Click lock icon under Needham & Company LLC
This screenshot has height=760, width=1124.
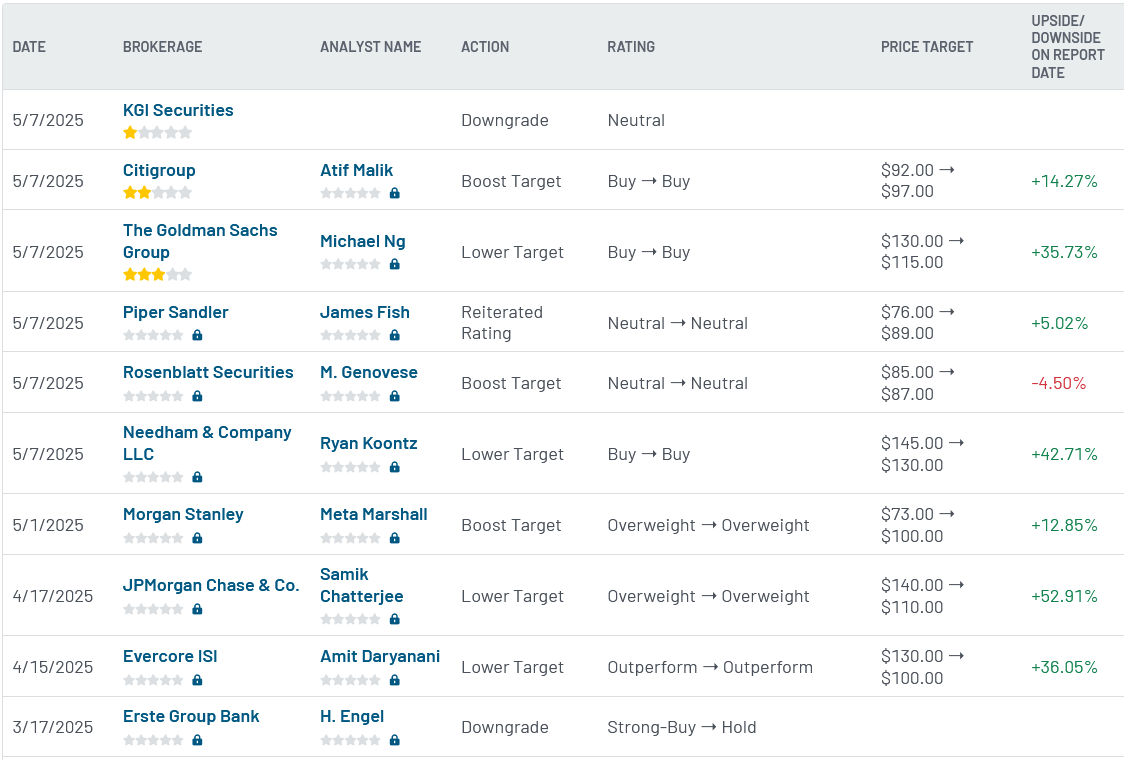pyautogui.click(x=197, y=477)
